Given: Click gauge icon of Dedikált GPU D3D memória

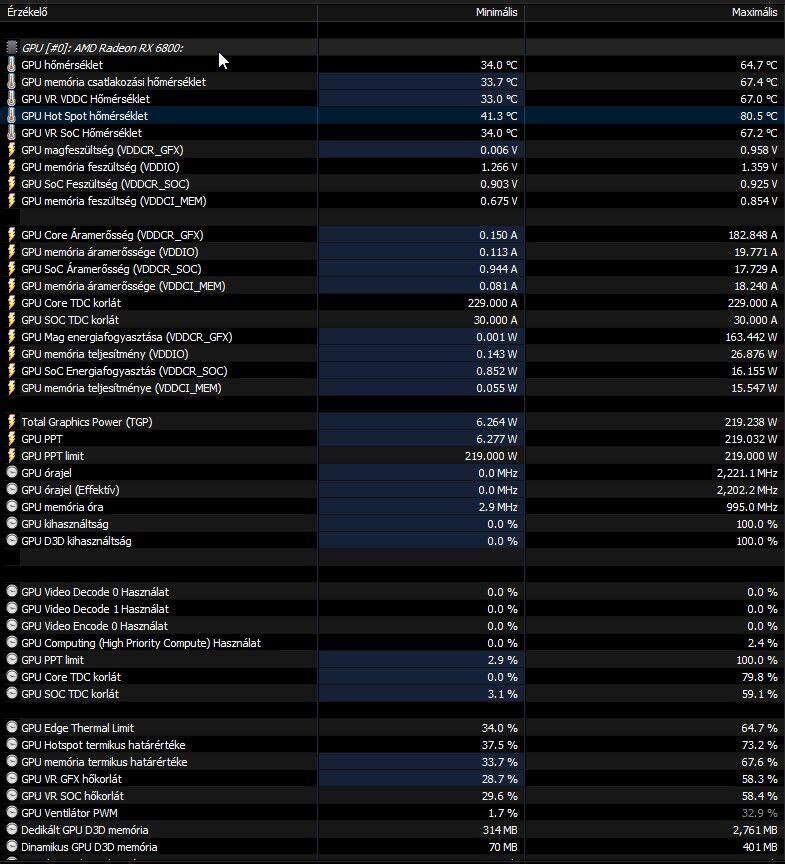Looking at the screenshot, I should (x=12, y=829).
